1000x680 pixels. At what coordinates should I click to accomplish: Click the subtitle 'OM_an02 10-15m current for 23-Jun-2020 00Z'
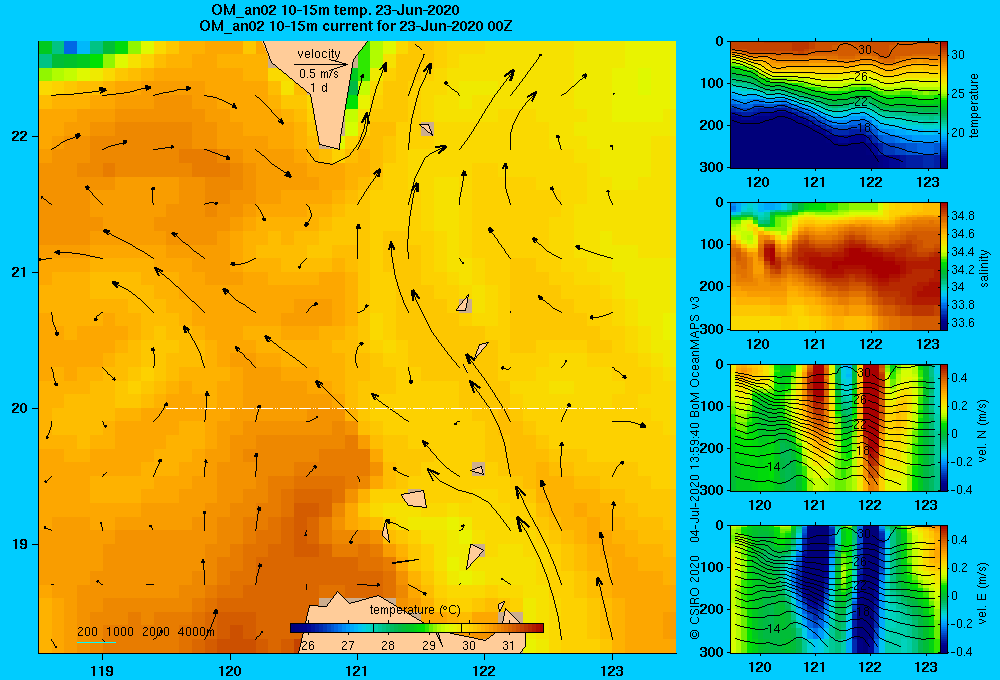click(355, 26)
